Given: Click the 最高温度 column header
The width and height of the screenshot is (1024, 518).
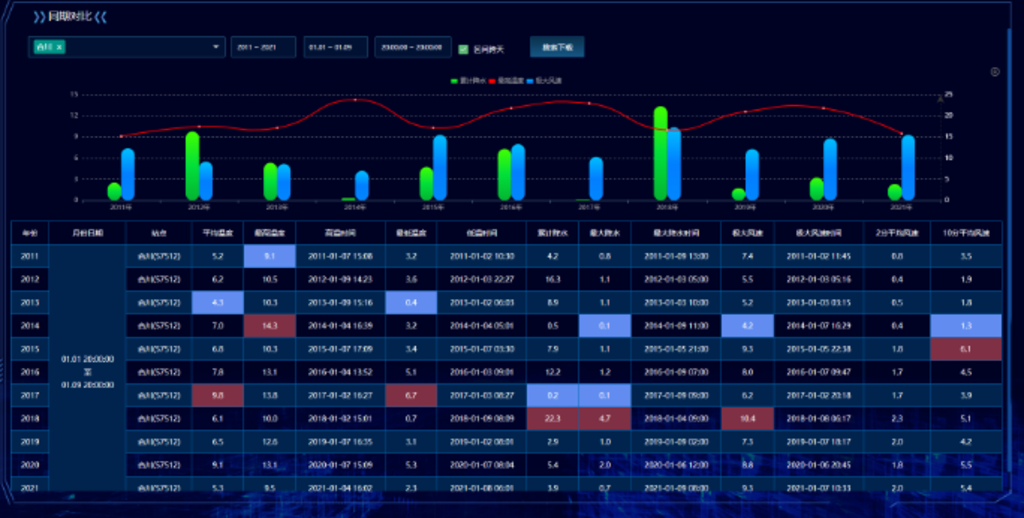Looking at the screenshot, I should tap(270, 233).
